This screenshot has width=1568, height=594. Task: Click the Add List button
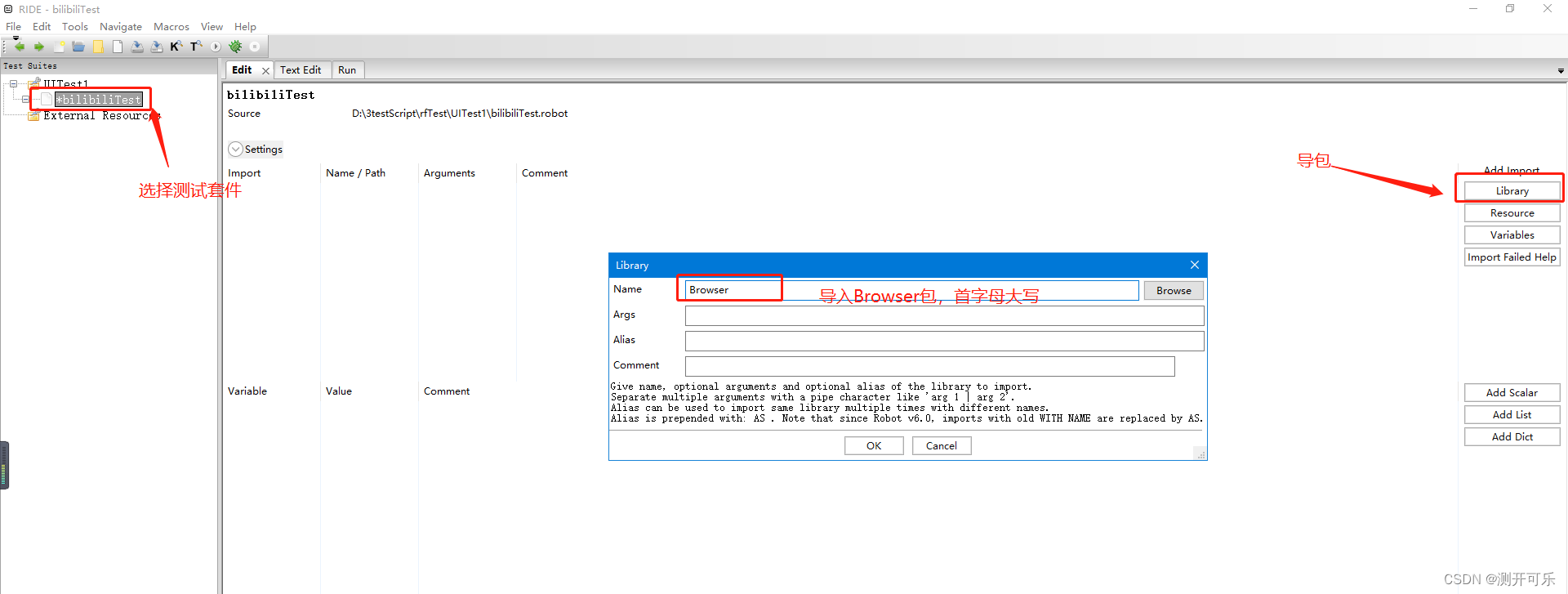tap(1512, 414)
